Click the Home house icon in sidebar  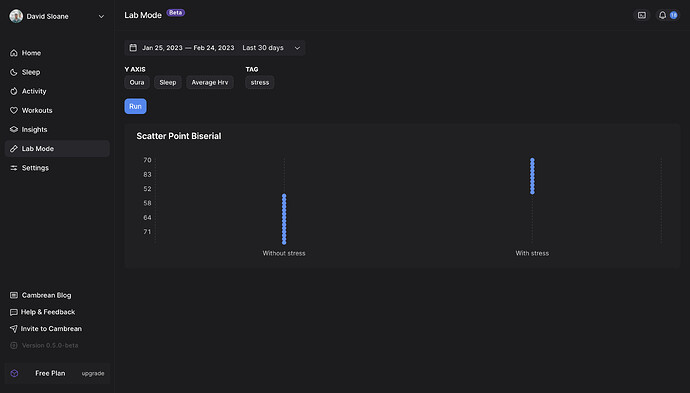click(14, 53)
